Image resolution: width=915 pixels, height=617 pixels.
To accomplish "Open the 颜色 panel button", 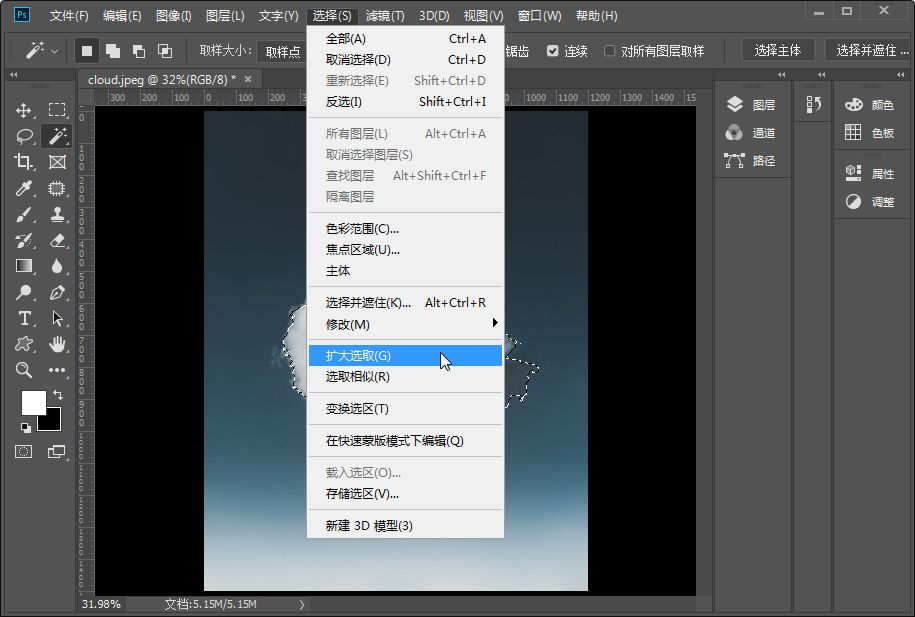I will pos(871,105).
